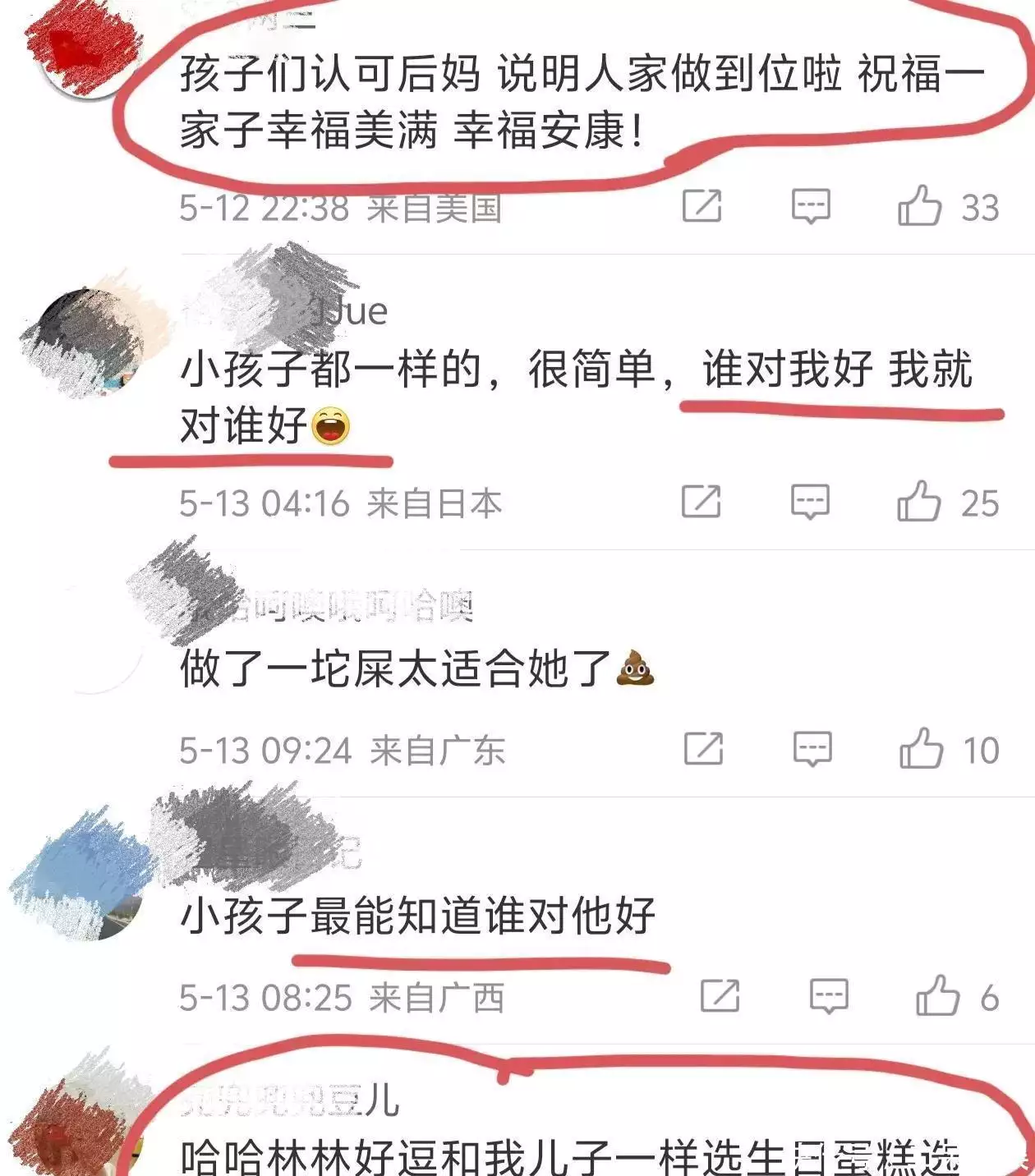Reply to the comment posted from 美国
Viewport: 1035px width, 1176px height.
[x=811, y=205]
